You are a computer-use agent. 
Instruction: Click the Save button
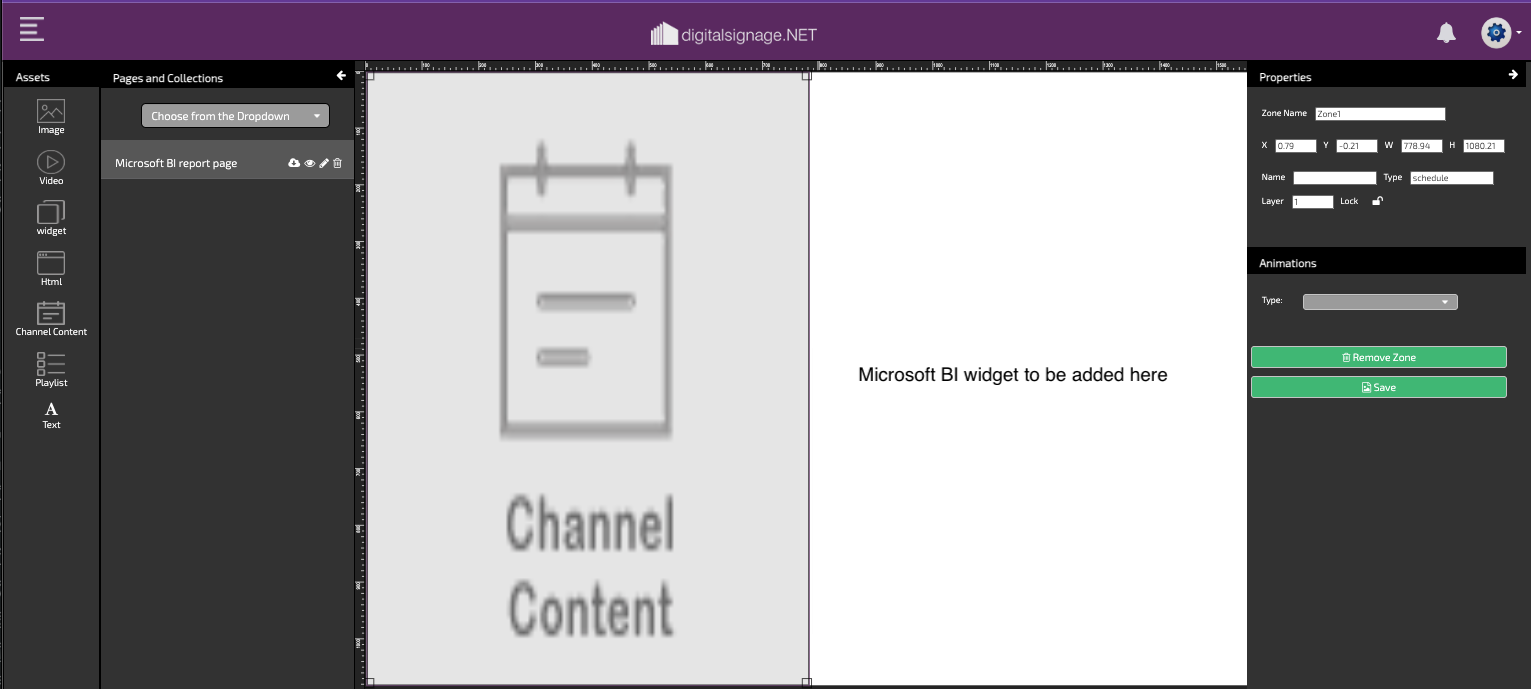point(1379,387)
